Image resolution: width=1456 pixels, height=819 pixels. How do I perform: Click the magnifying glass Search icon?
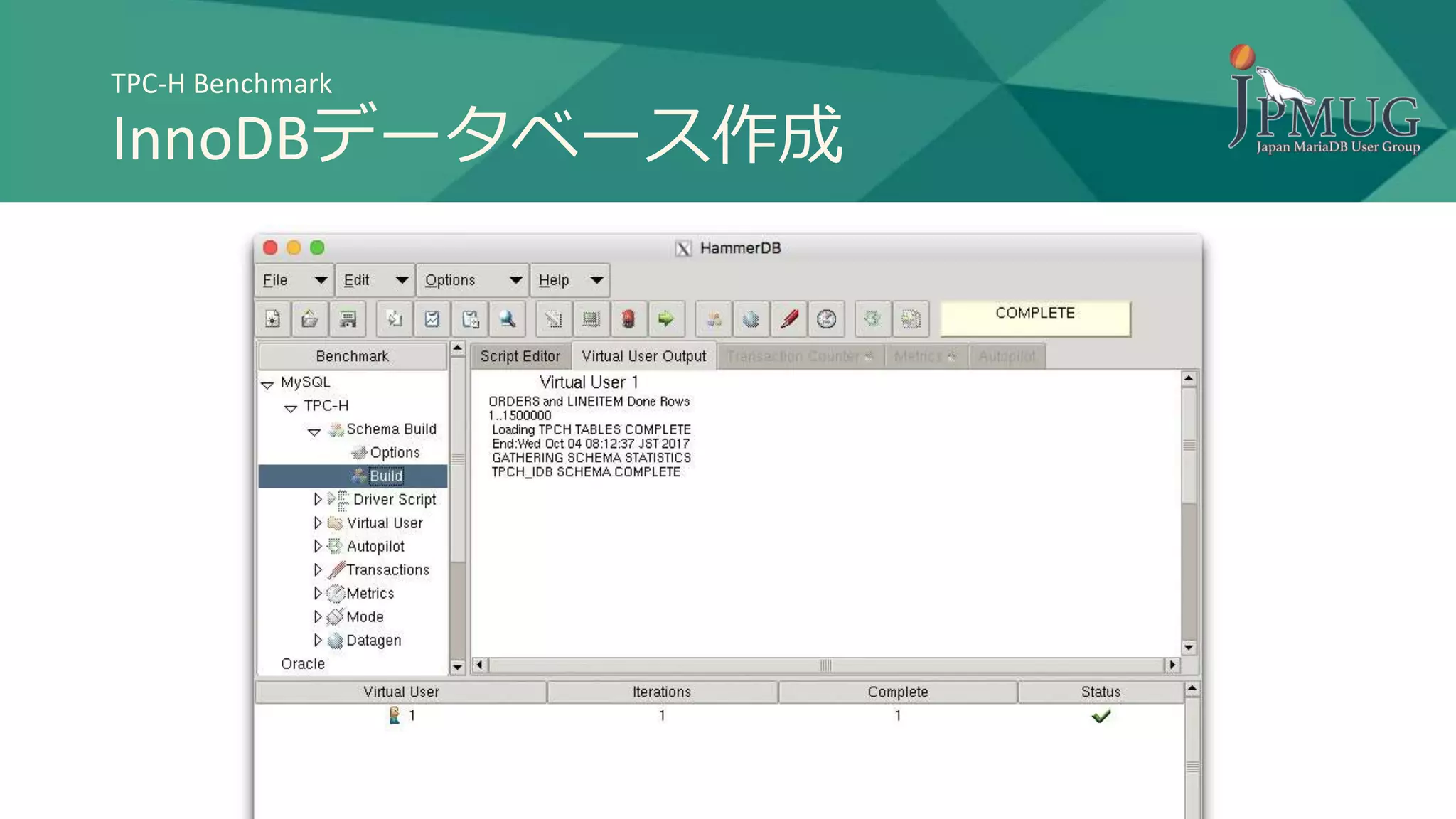point(508,319)
